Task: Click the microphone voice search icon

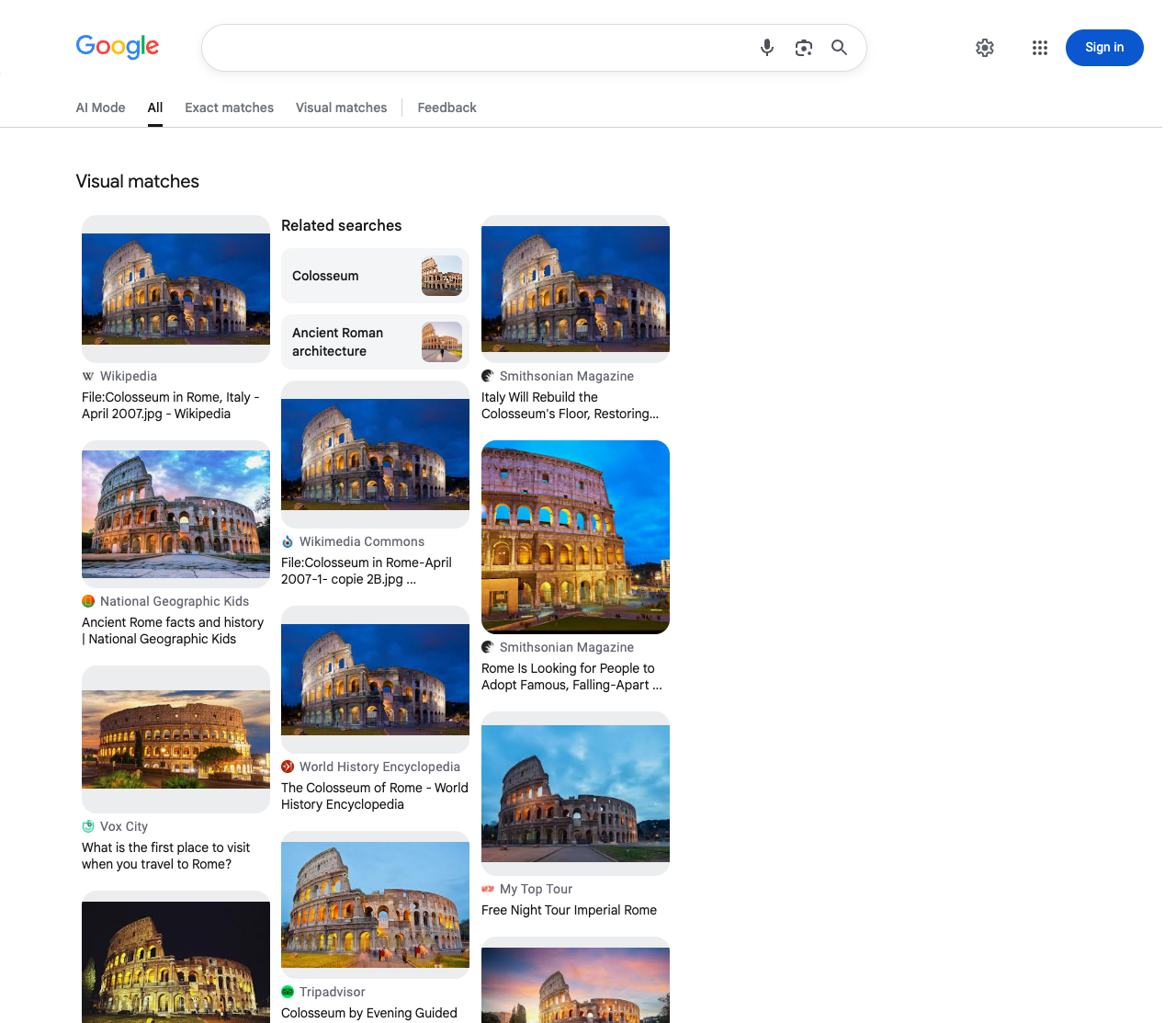Action: tap(767, 48)
